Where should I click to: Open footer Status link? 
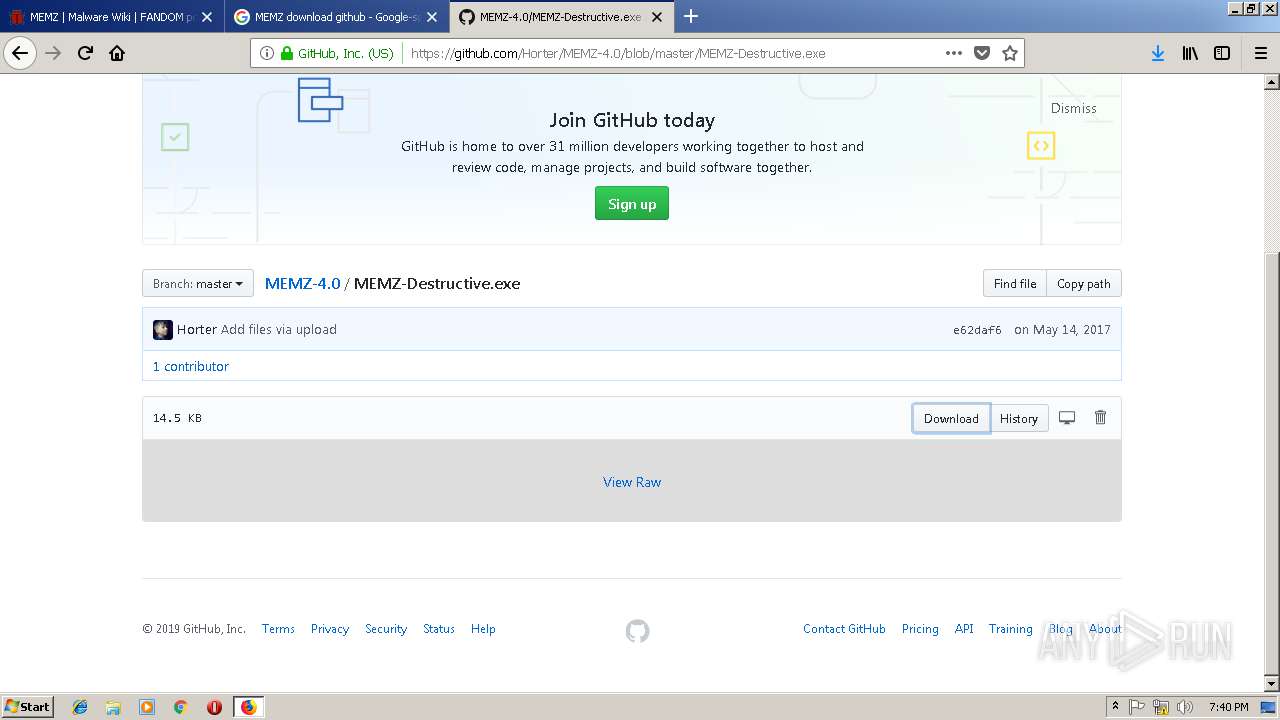439,629
